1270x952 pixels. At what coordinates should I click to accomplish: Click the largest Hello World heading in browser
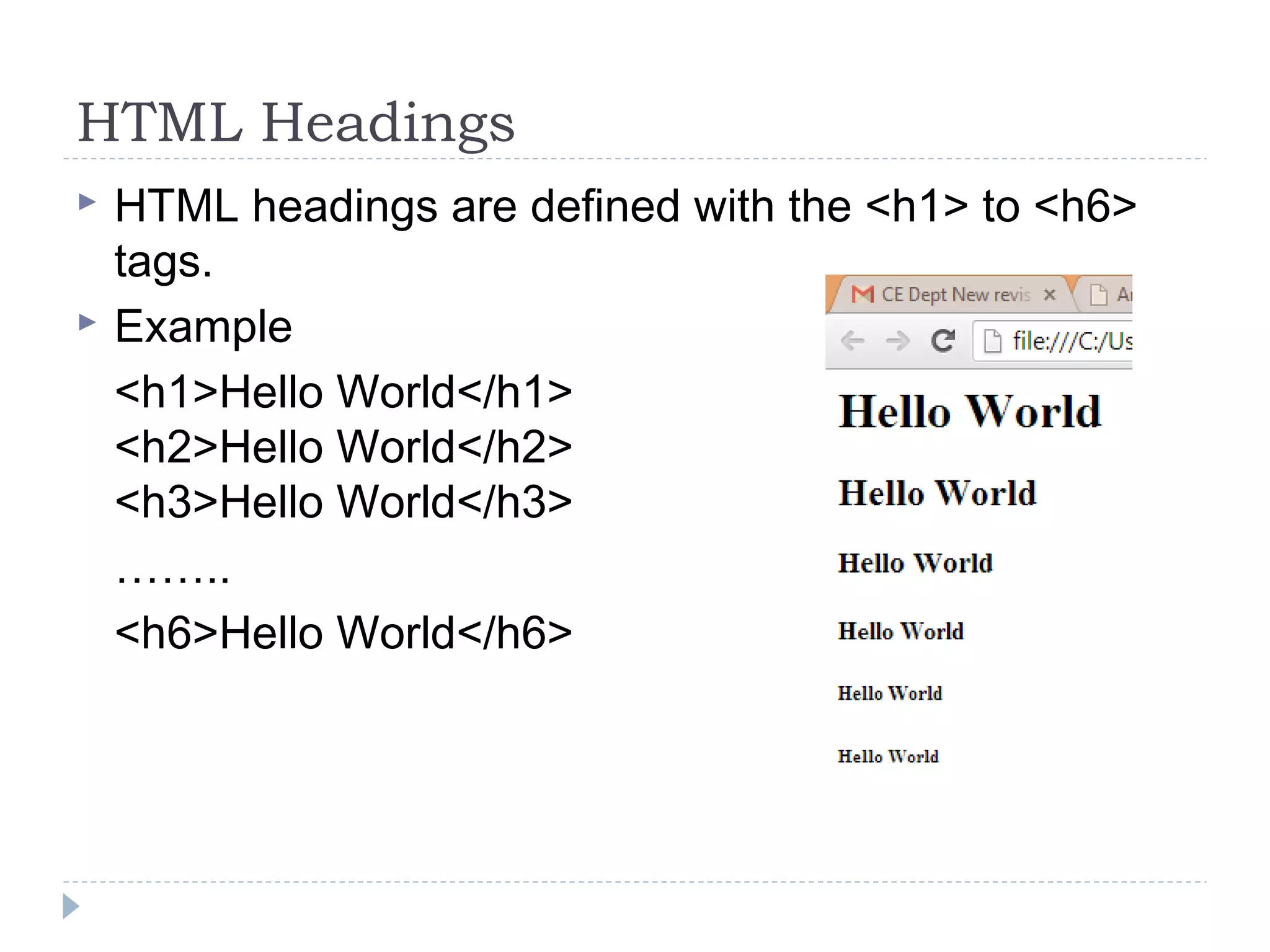[970, 412]
